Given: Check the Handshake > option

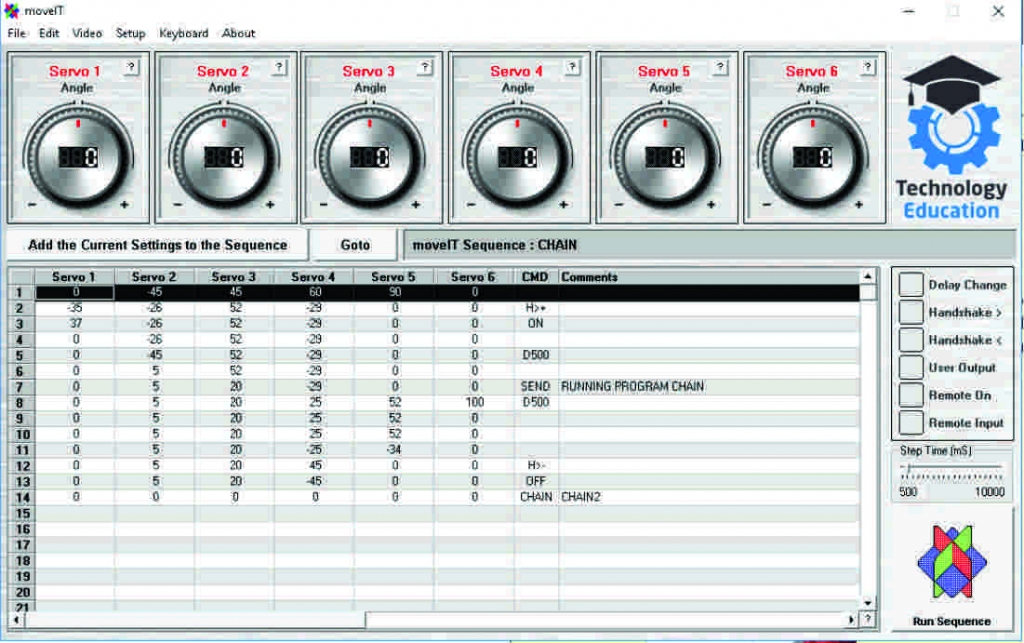Looking at the screenshot, I should (x=911, y=312).
